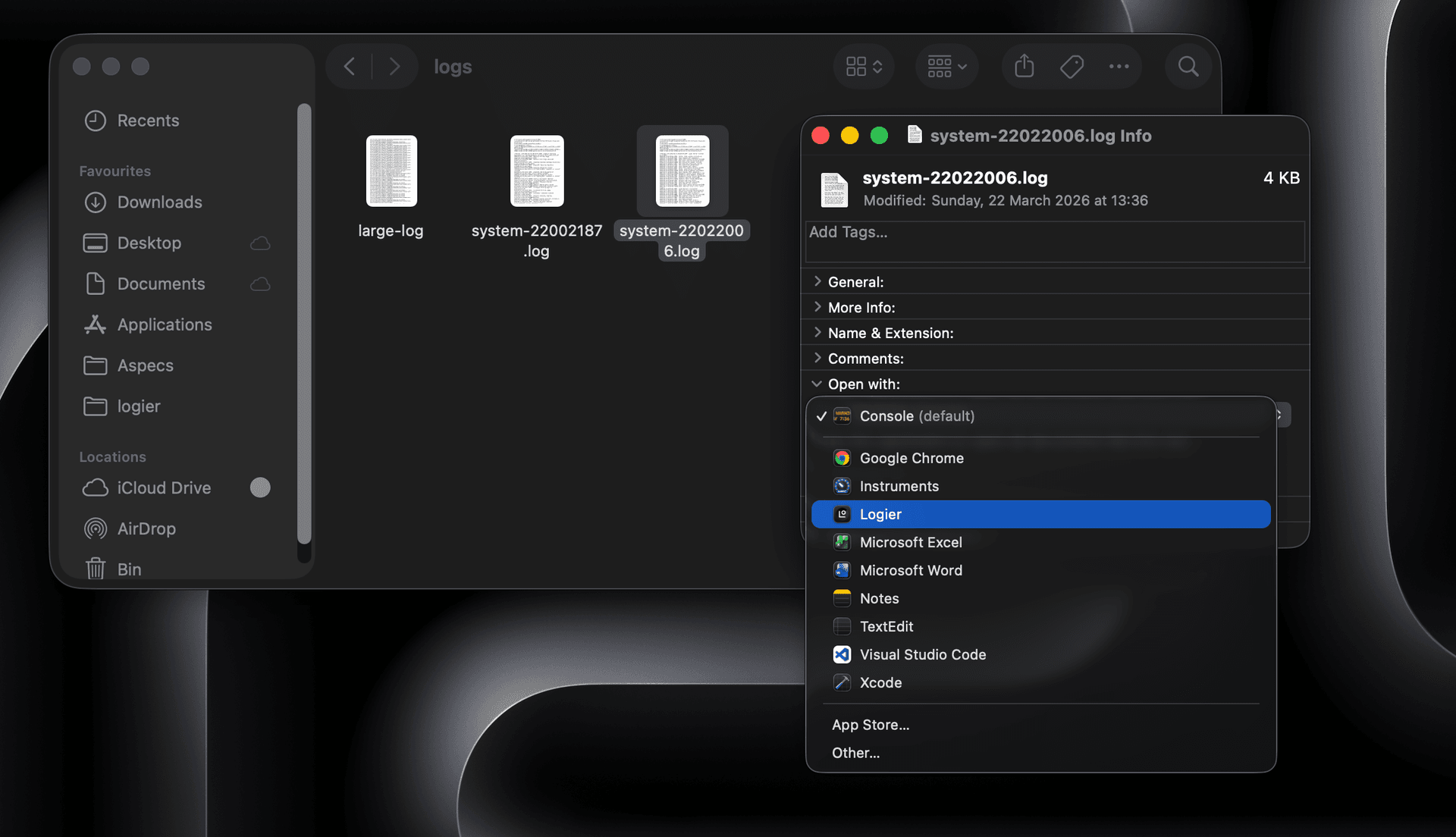Click the Modified date text in Info
1456x837 pixels.
[x=1006, y=201]
